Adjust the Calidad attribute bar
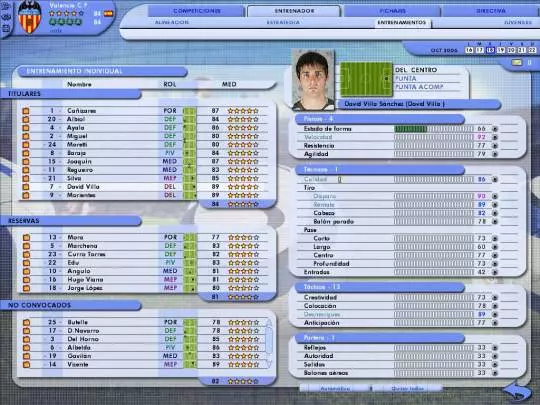Screen dimensions: 540x405 click(434, 179)
